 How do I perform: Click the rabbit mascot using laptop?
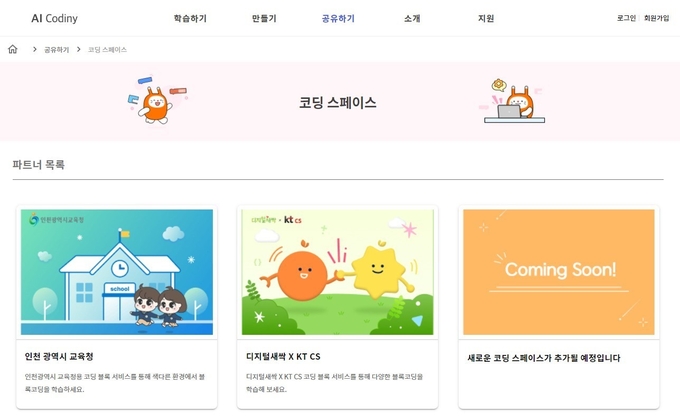click(x=514, y=101)
